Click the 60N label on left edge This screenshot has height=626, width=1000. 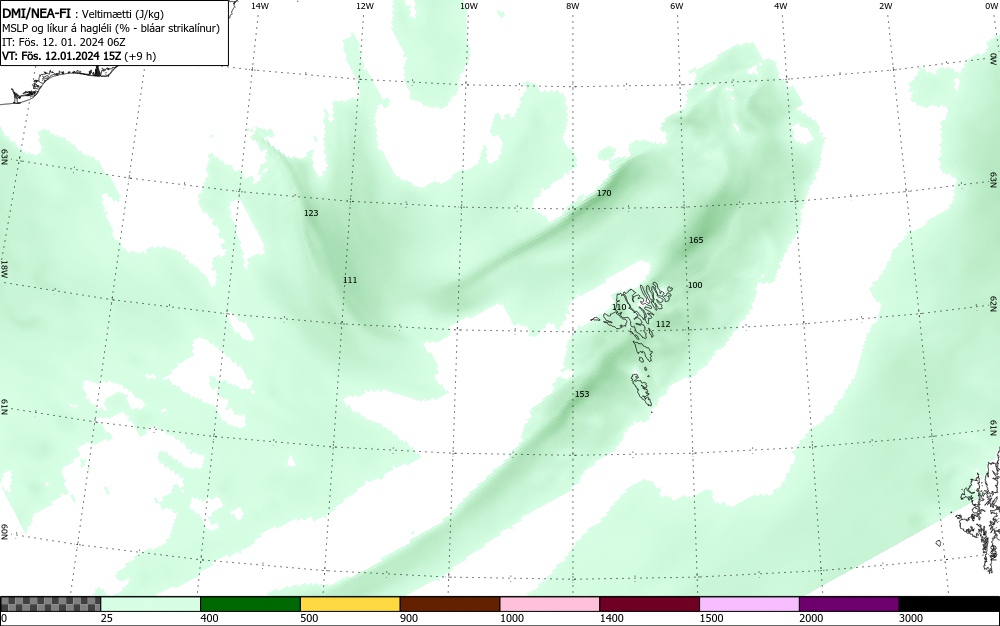click(4, 532)
